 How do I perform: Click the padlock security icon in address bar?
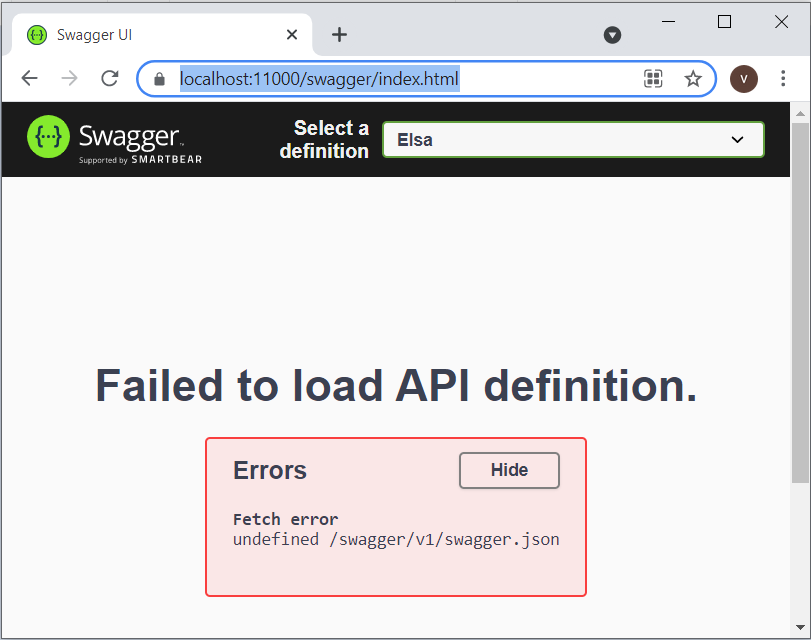point(159,78)
